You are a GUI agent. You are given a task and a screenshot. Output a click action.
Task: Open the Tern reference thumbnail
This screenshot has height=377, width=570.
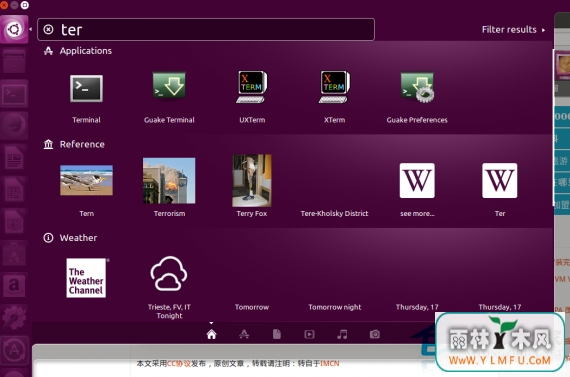click(x=87, y=180)
